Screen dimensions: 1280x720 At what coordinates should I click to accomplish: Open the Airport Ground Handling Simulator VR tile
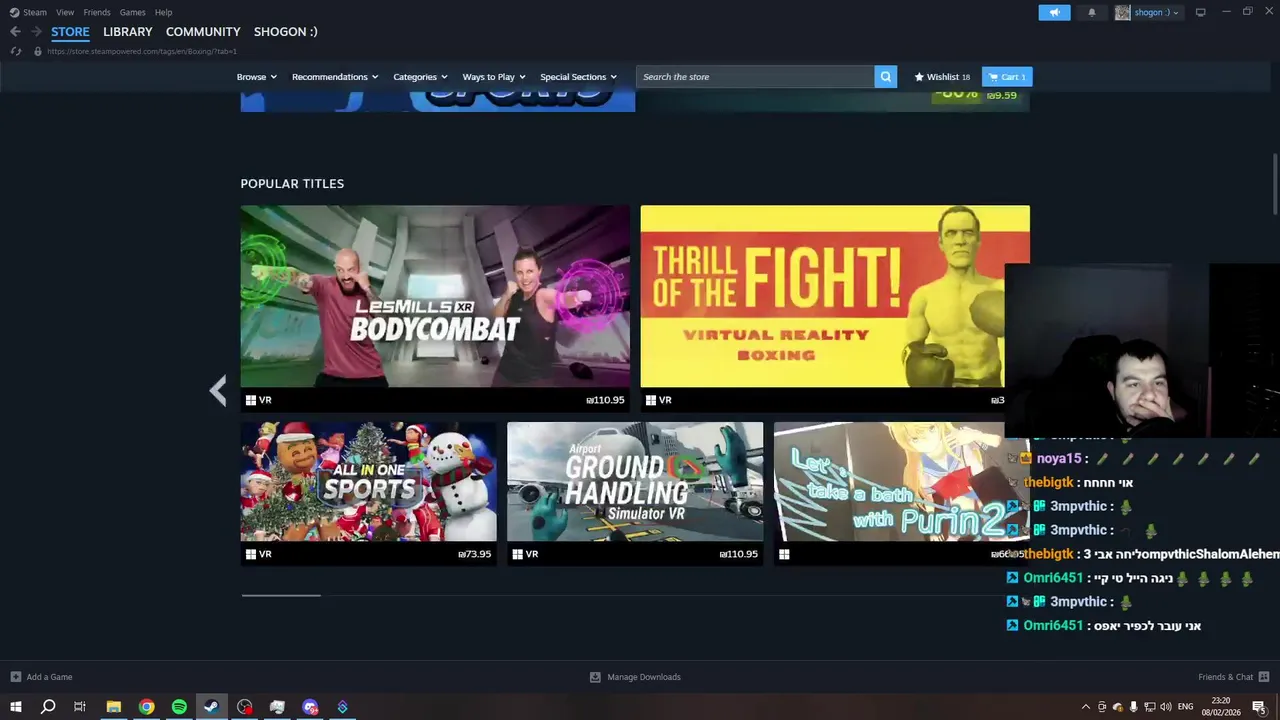[635, 493]
